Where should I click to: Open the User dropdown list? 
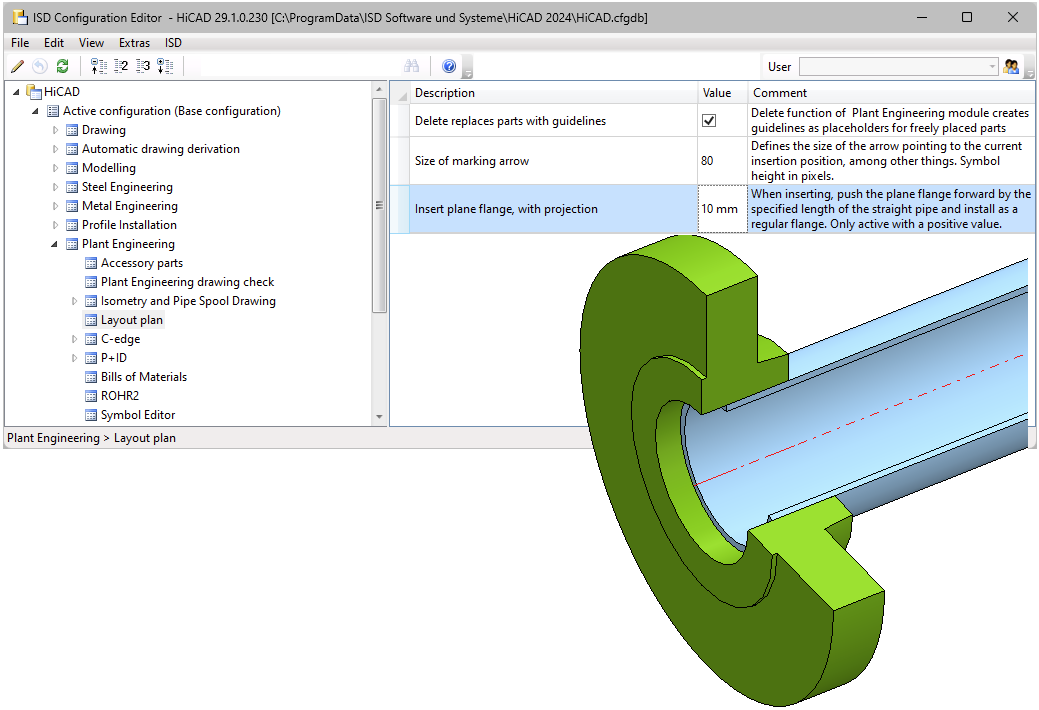992,67
